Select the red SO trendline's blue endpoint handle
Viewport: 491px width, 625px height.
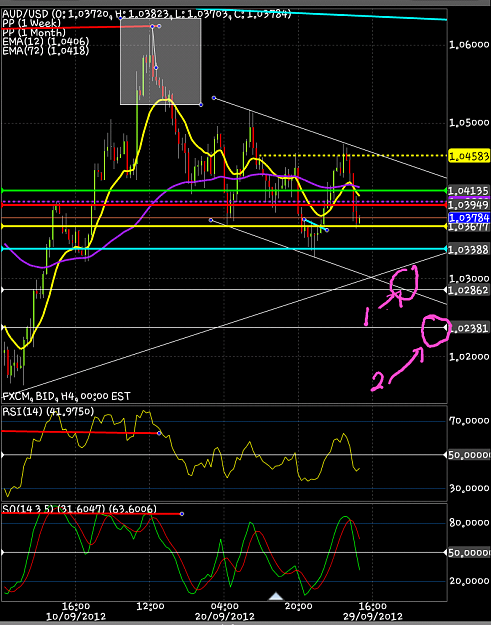[x=182, y=514]
